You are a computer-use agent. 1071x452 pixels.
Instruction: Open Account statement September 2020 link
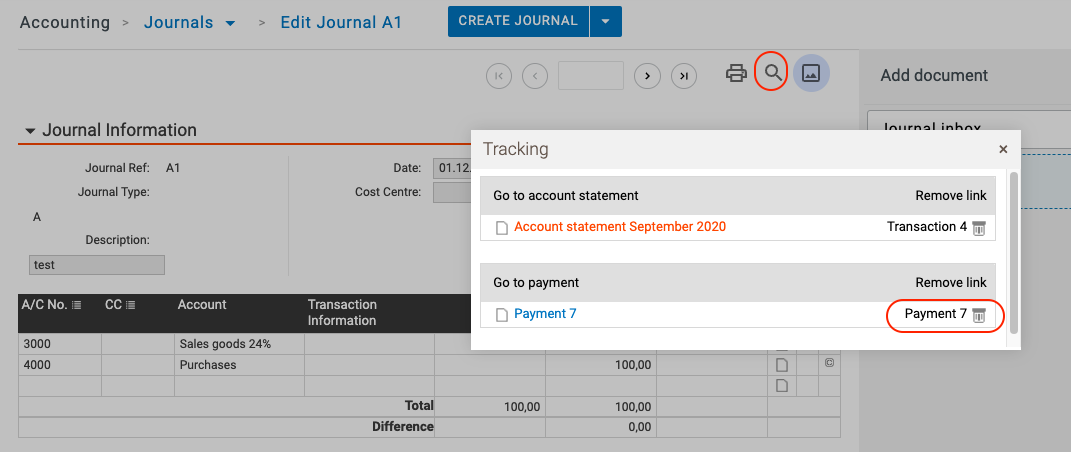click(x=619, y=227)
